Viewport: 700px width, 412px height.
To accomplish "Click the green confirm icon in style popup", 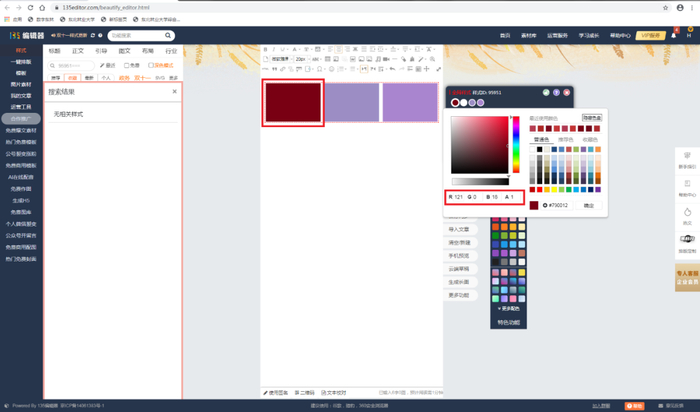I will point(546,92).
